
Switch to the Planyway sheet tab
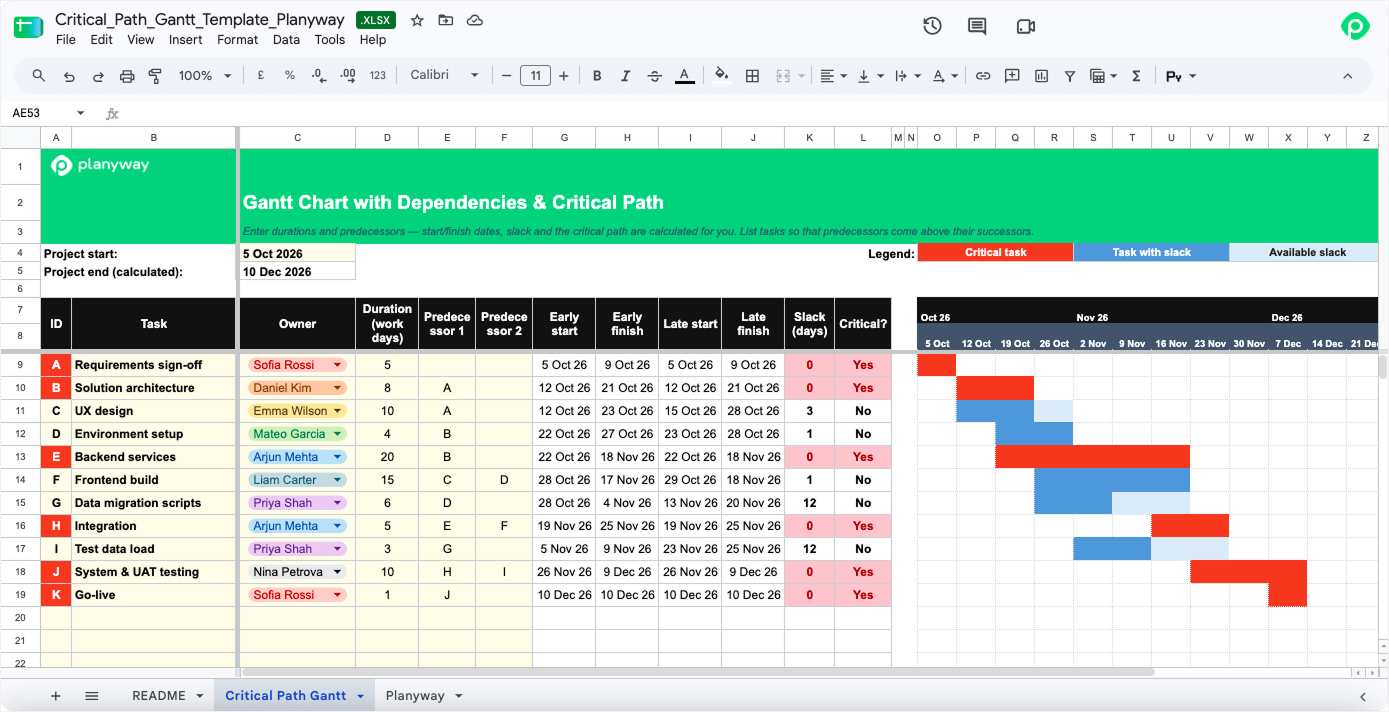pyautogui.click(x=414, y=696)
